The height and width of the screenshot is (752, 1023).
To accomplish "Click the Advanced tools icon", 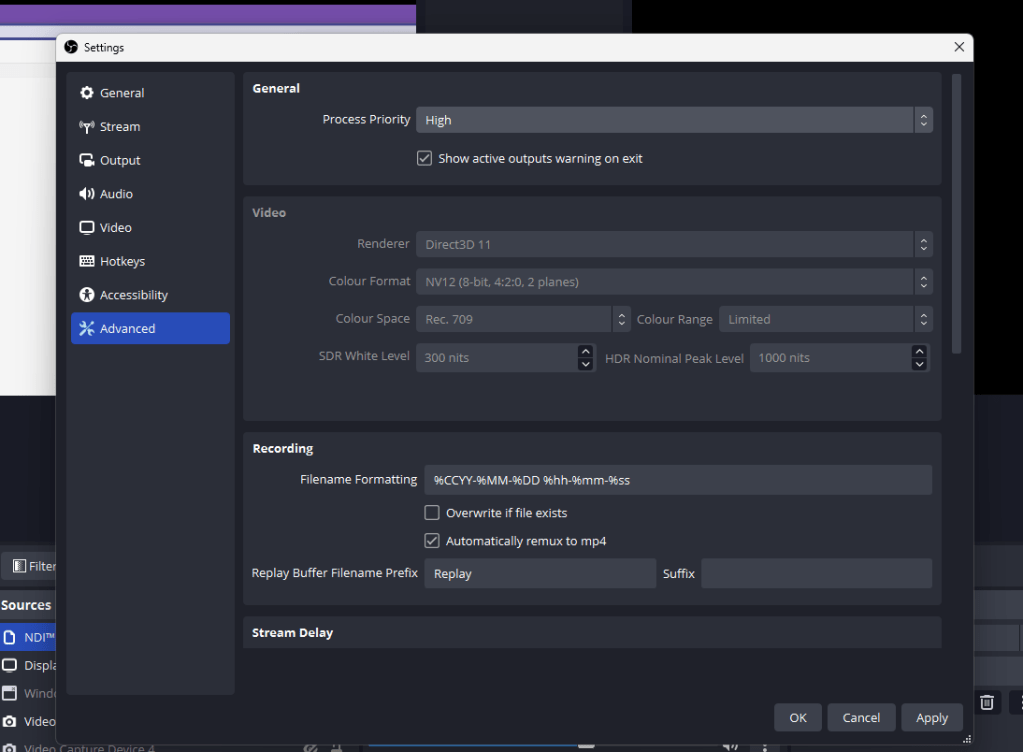I will click(x=87, y=328).
